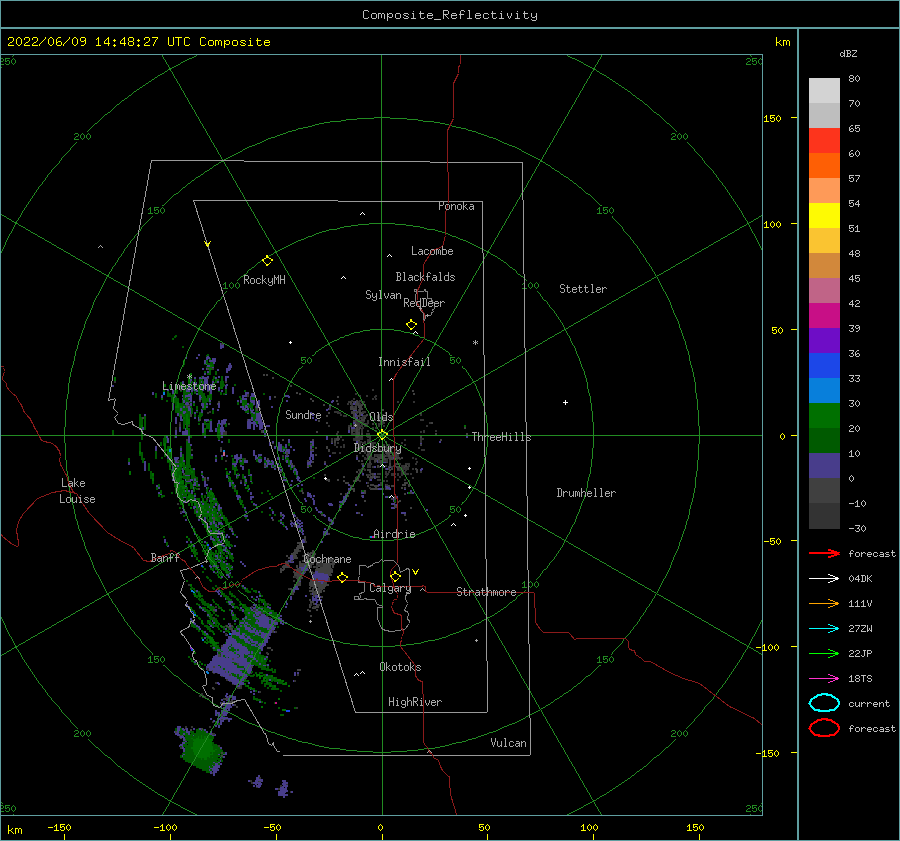Click the isolated green storm cell echo
900x841 pixels.
click(x=200, y=749)
